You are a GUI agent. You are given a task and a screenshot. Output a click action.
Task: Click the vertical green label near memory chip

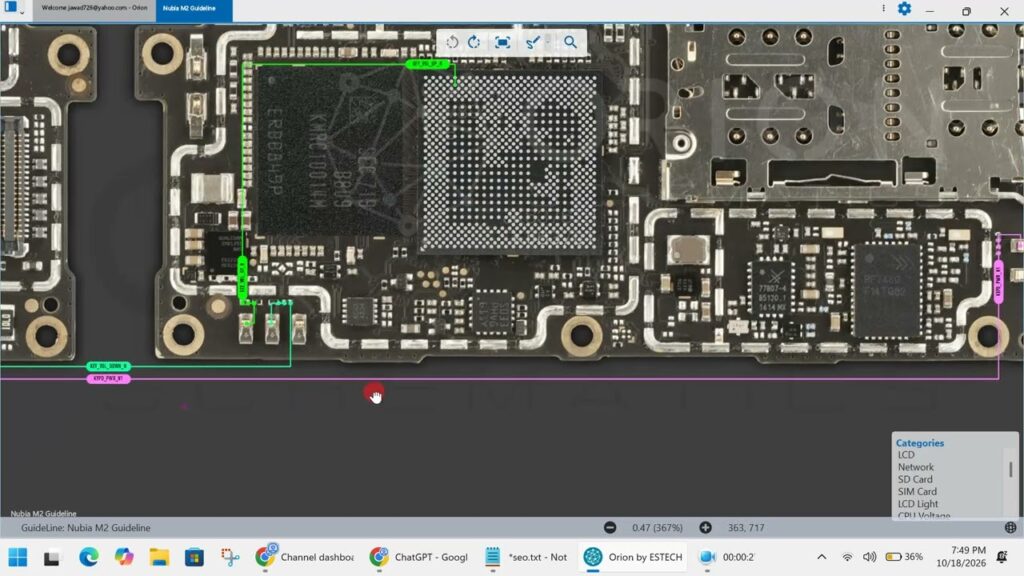[242, 278]
